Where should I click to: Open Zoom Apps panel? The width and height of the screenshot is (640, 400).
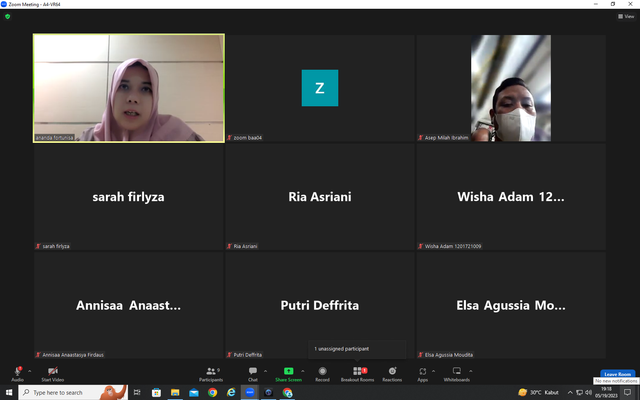click(422, 373)
